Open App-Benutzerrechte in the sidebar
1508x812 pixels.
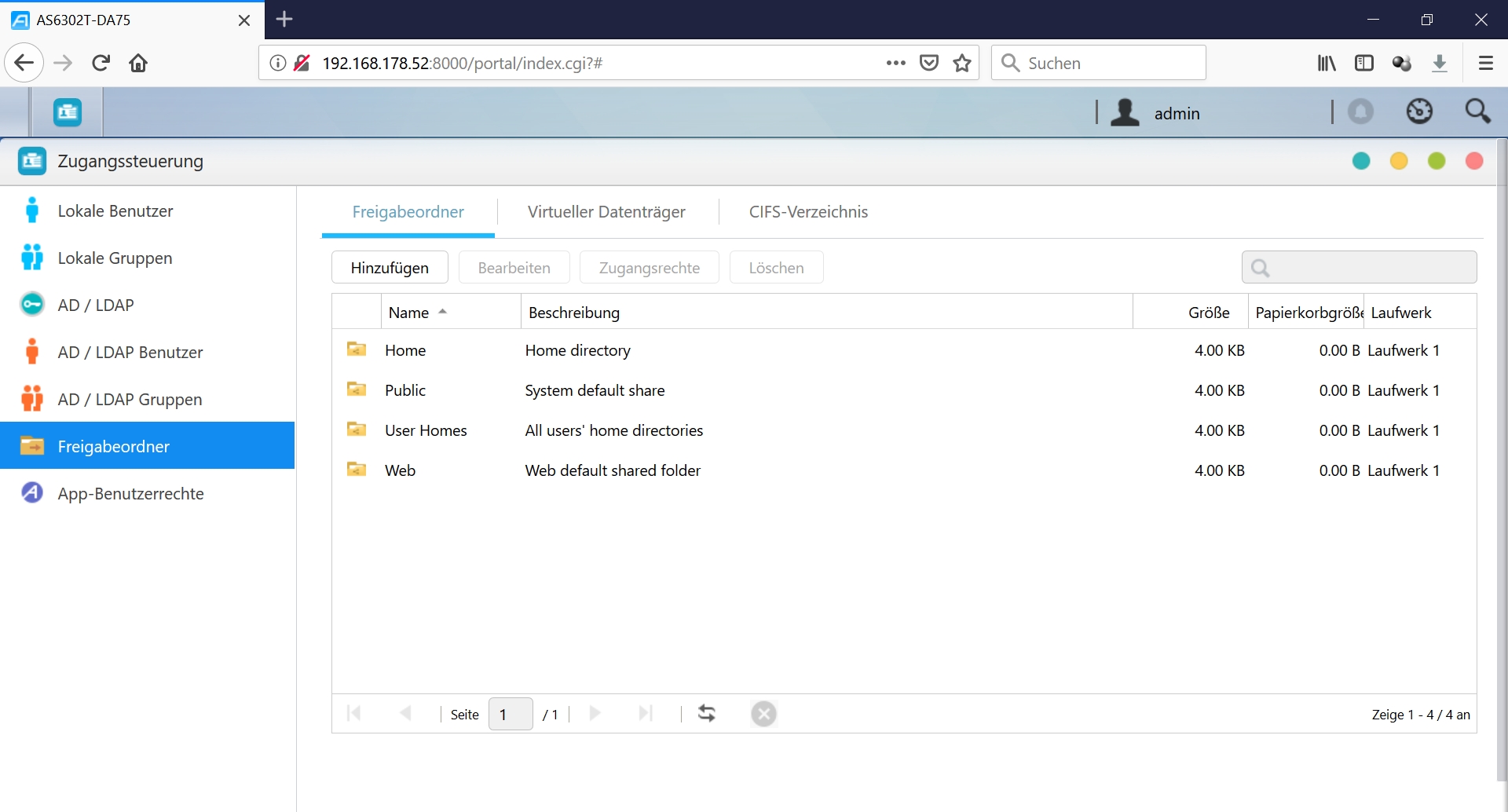130,493
